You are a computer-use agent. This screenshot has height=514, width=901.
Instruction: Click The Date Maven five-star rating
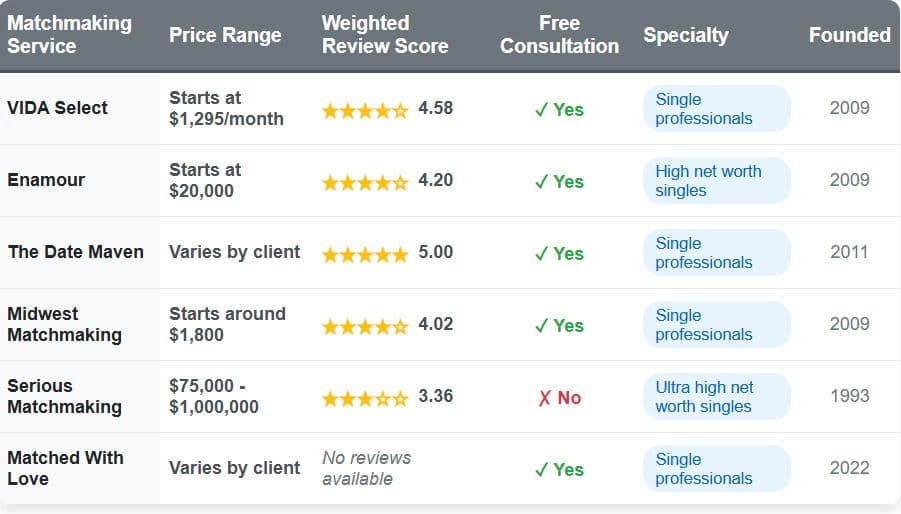coord(364,253)
